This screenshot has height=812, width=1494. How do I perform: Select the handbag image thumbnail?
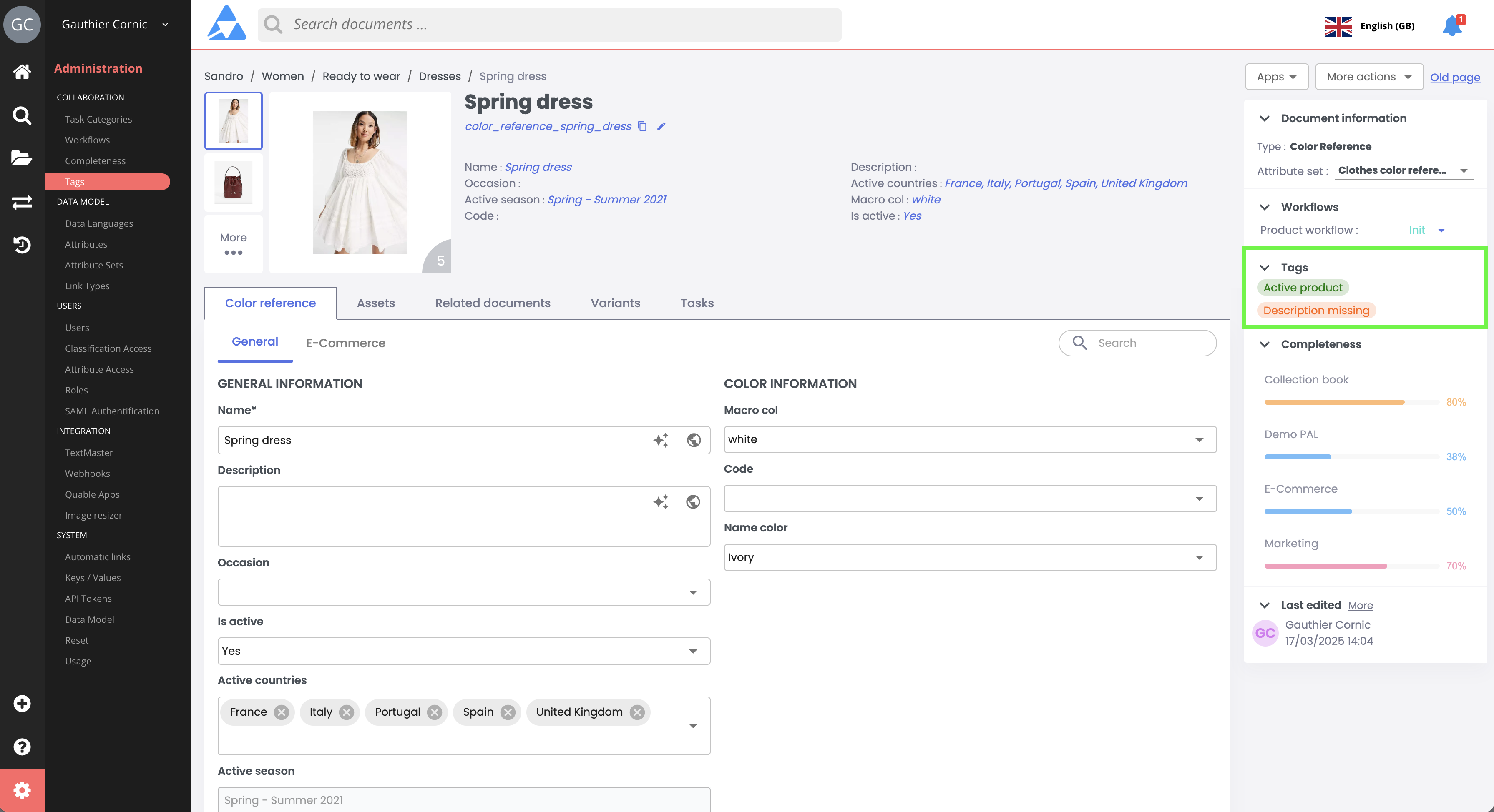pos(233,183)
